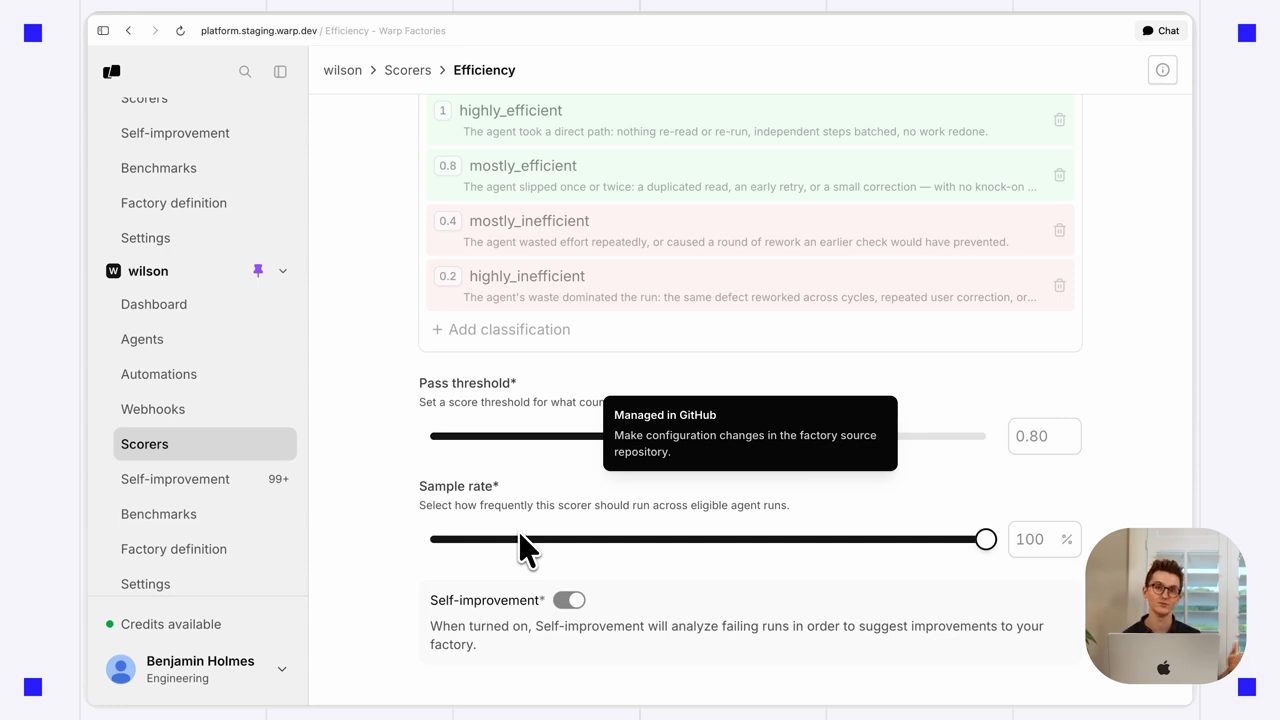
Task: Go forward with browser forward arrow
Action: pos(155,31)
